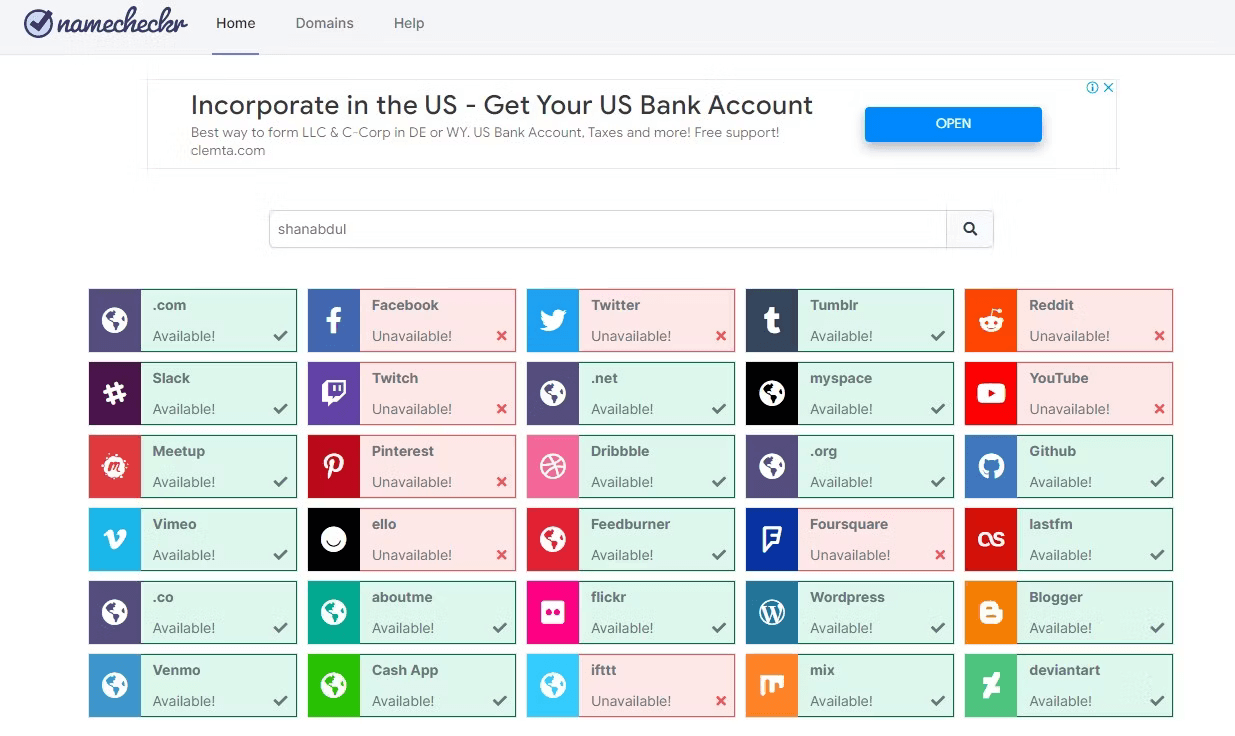The height and width of the screenshot is (736, 1235).
Task: Click the ifttt icon
Action: pos(553,686)
